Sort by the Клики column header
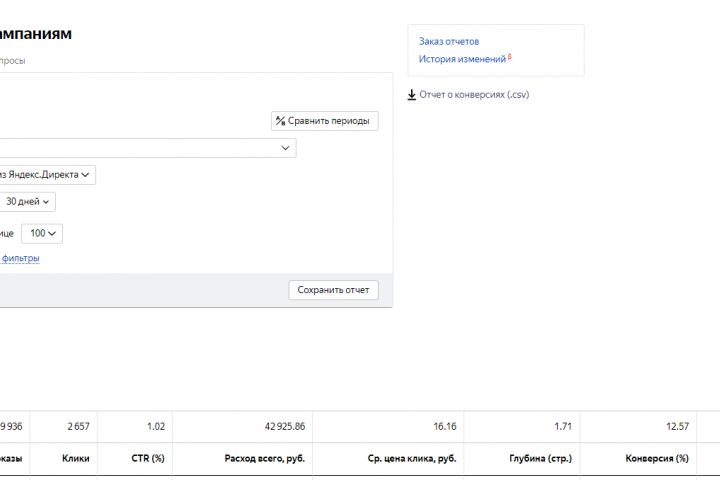 pos(77,458)
